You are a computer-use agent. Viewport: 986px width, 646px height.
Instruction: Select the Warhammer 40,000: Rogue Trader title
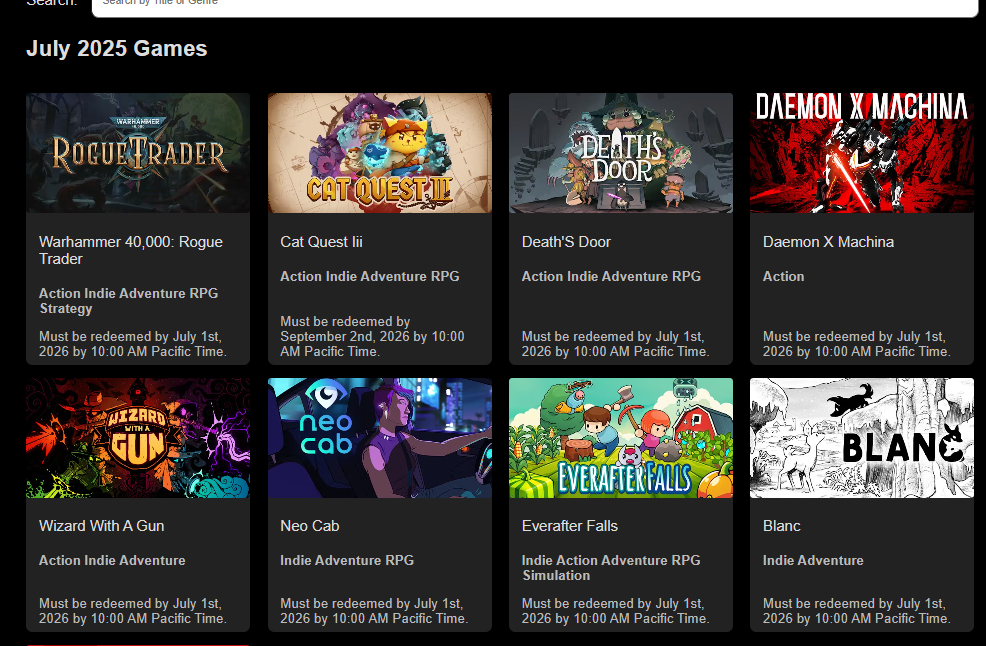pyautogui.click(x=131, y=250)
